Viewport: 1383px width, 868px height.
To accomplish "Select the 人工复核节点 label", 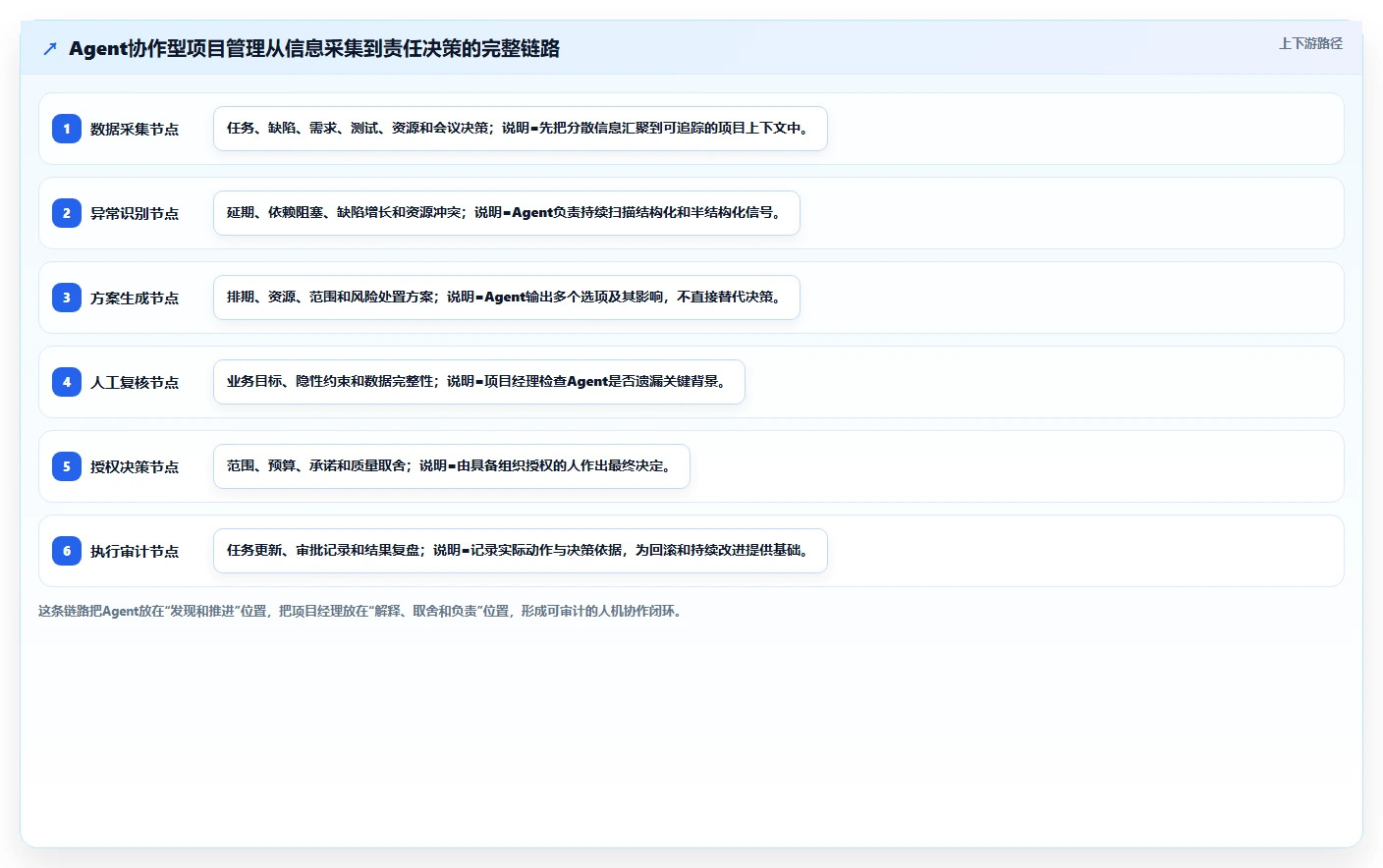I will [x=135, y=382].
